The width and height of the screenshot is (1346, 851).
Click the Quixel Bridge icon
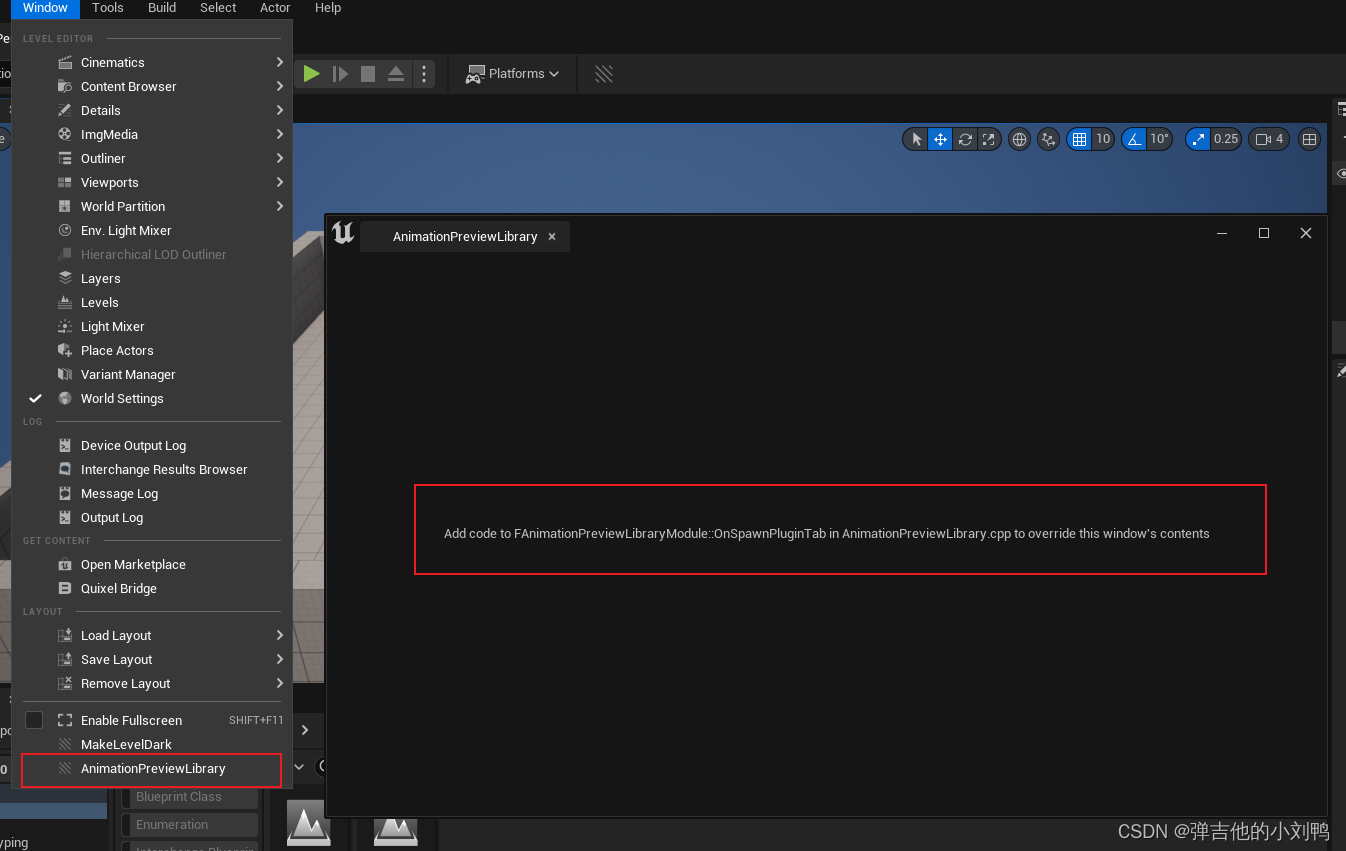pos(65,588)
